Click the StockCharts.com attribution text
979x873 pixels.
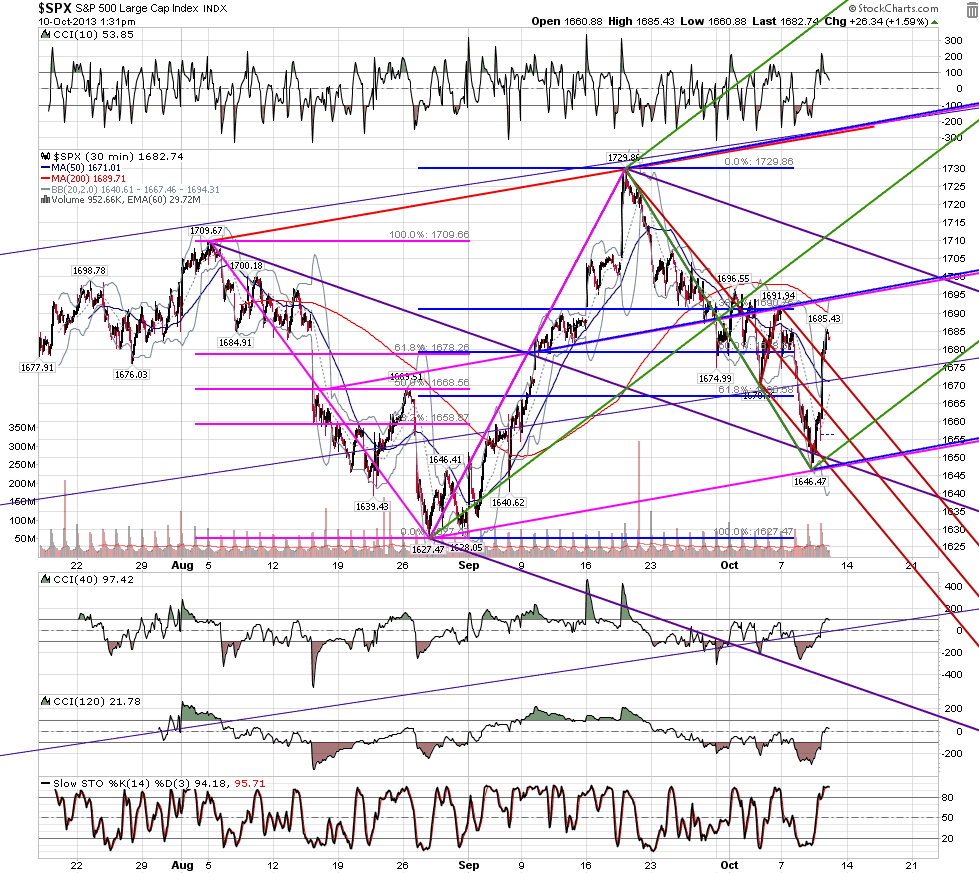pyautogui.click(x=898, y=8)
